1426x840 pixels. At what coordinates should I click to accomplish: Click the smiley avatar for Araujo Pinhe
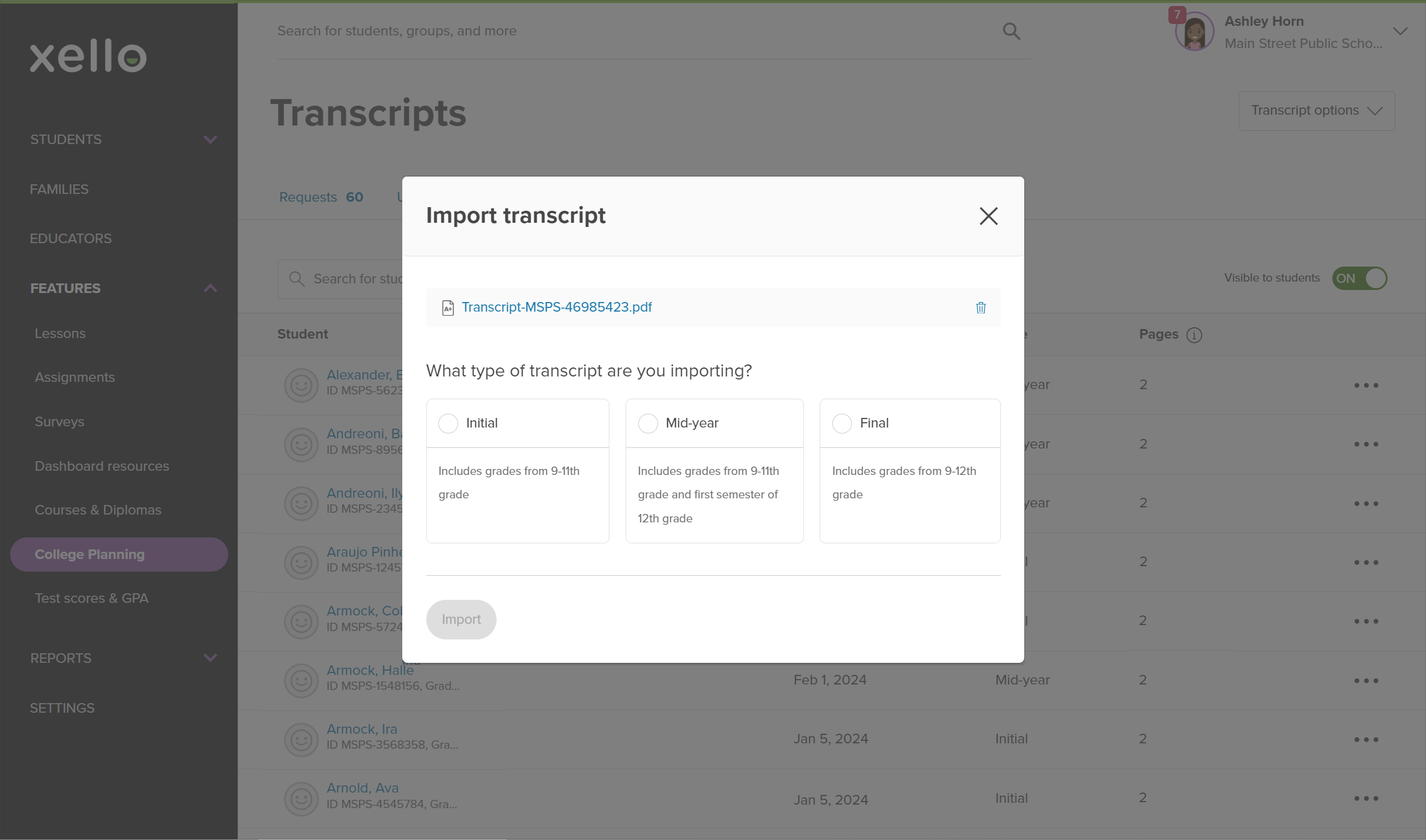coord(301,562)
